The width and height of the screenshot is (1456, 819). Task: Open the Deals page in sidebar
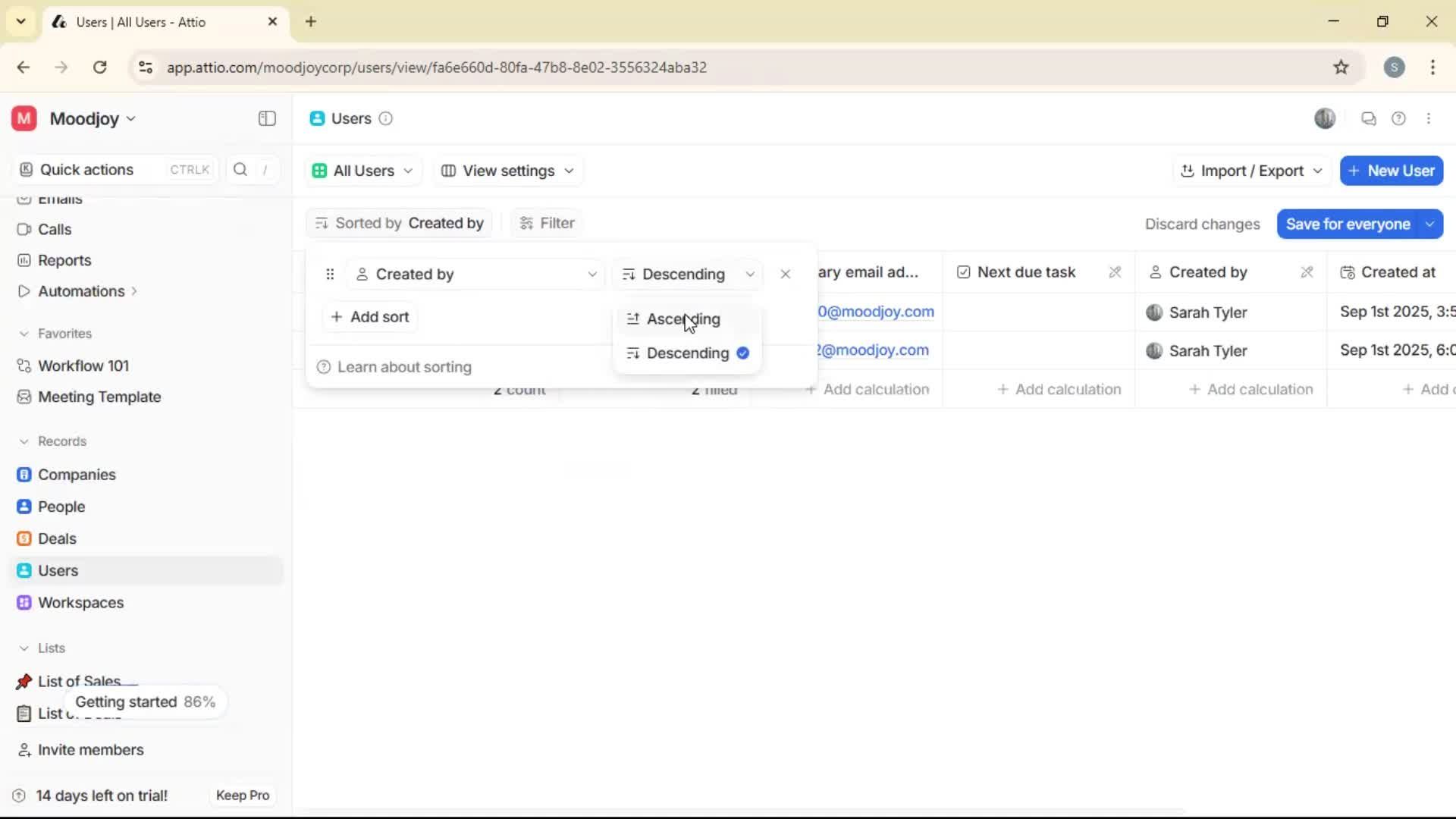[57, 538]
